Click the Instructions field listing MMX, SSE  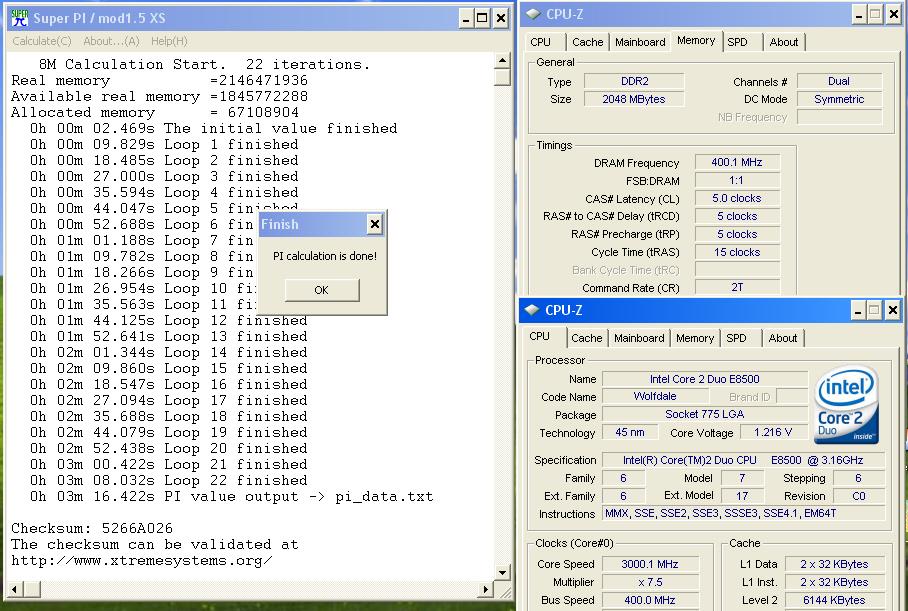pos(744,514)
